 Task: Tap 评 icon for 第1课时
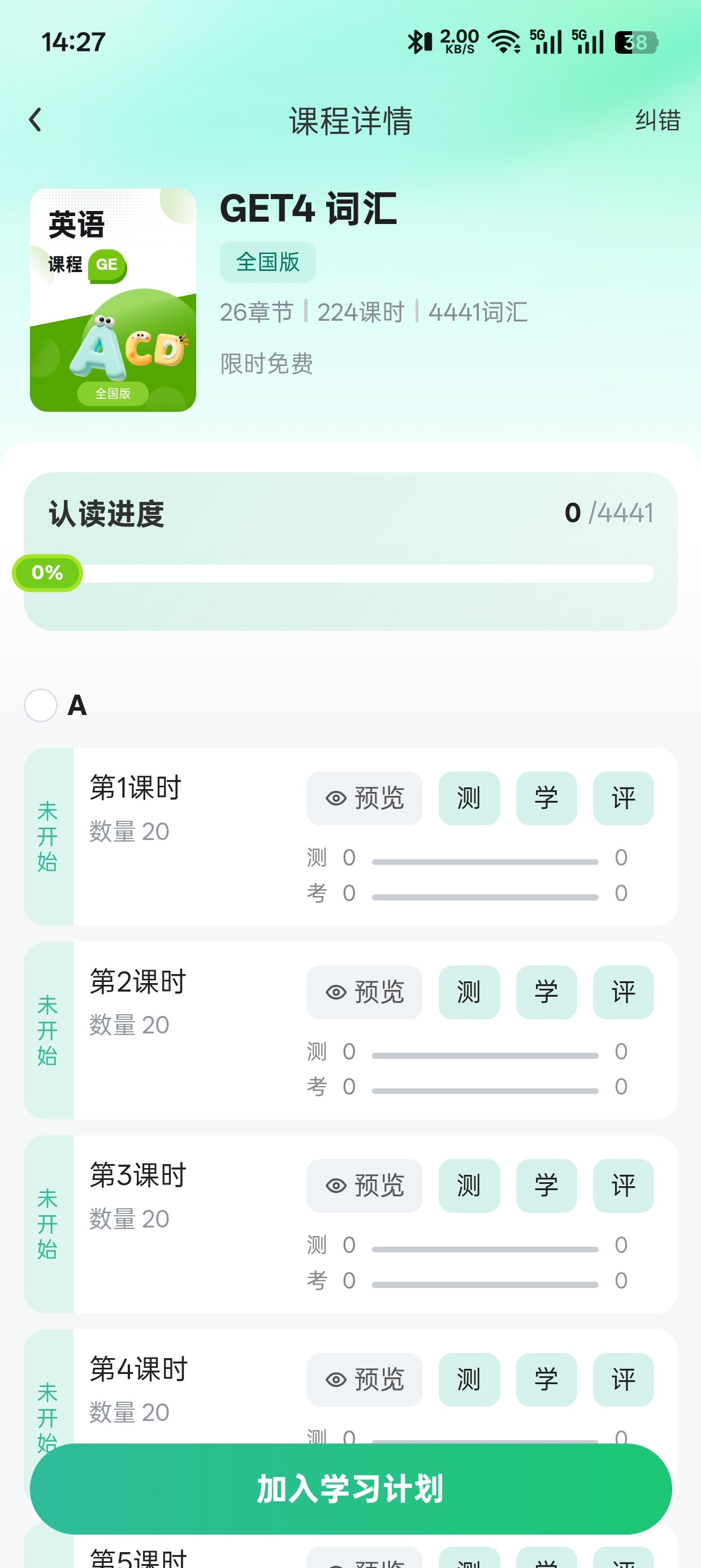[x=623, y=798]
